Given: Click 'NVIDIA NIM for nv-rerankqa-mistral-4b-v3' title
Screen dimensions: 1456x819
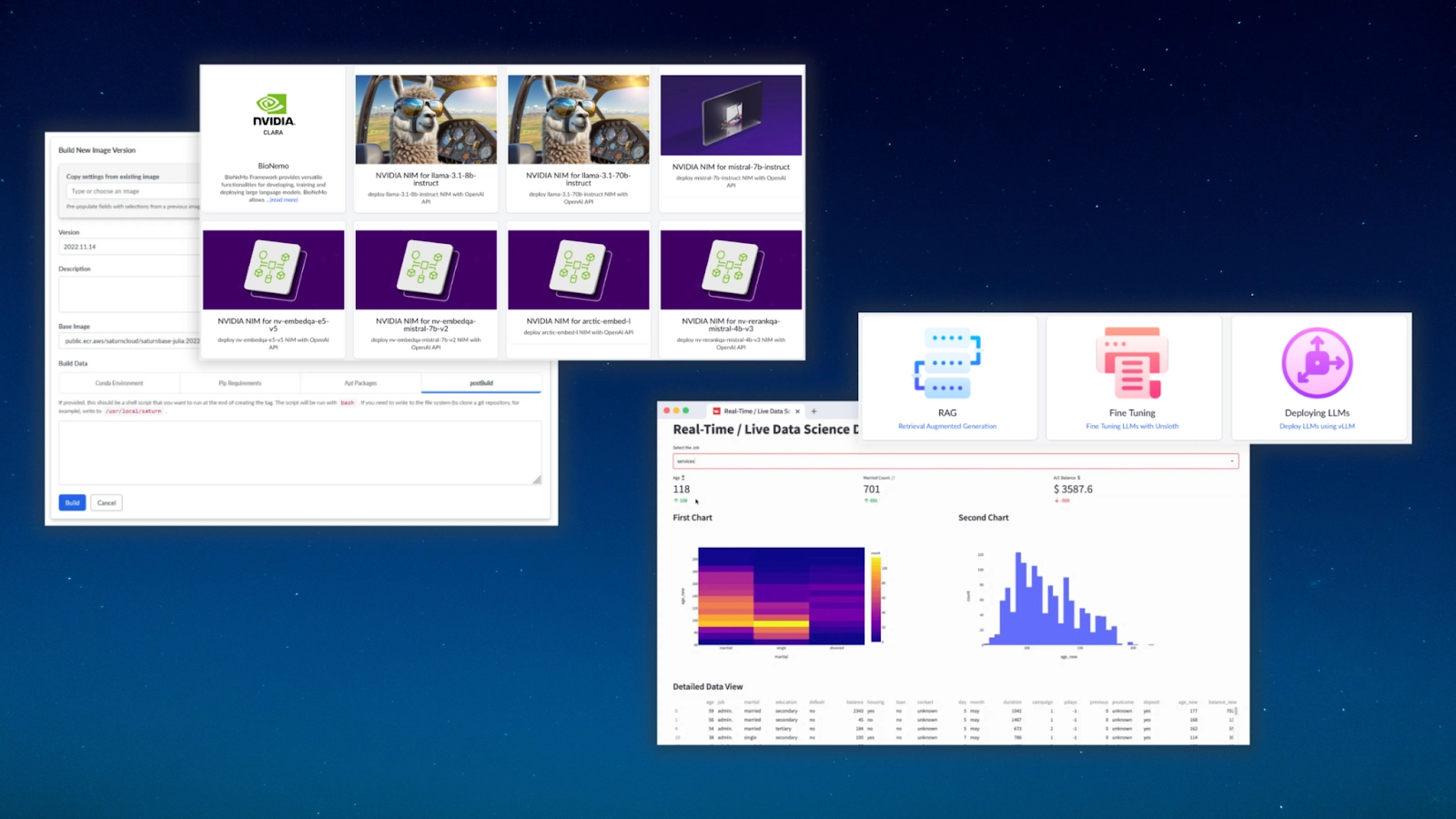Looking at the screenshot, I should pos(731,325).
